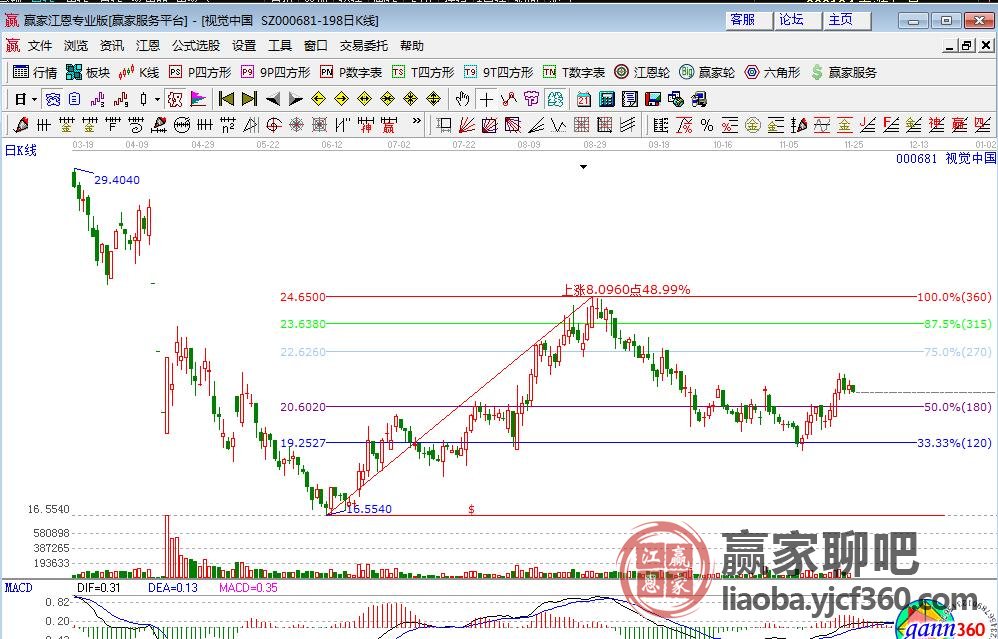Open the 江恩轮 Gann wheel tool
Screen dimensions: 998x639
coord(642,73)
